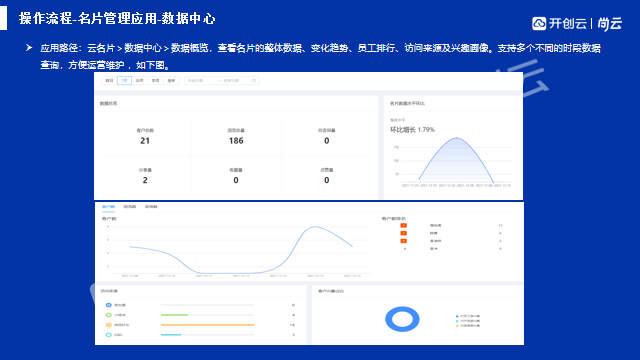
Task: Click the 开创云 cloud logo icon
Action: pos(539,23)
